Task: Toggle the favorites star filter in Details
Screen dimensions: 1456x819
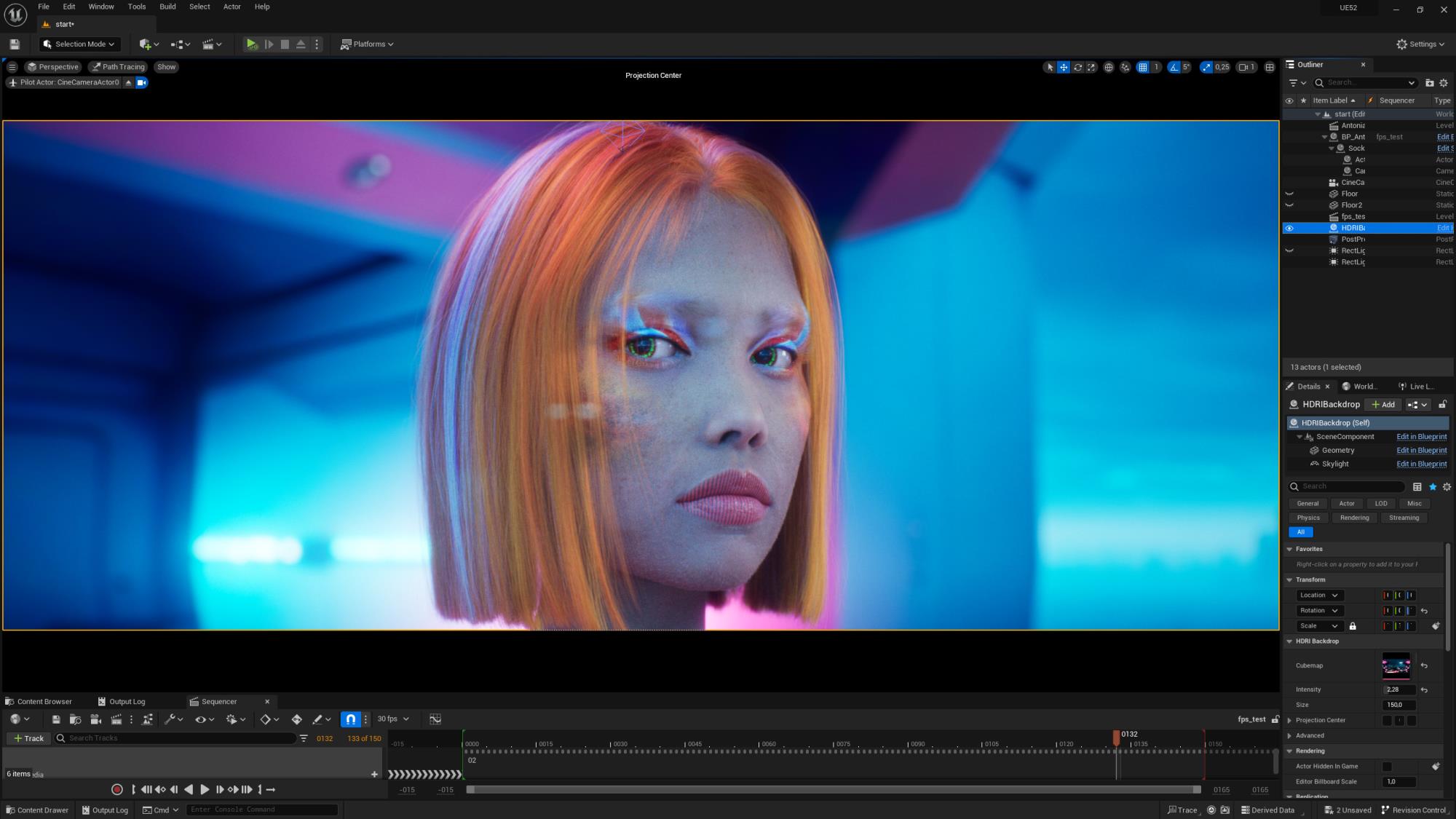Action: pos(1433,487)
